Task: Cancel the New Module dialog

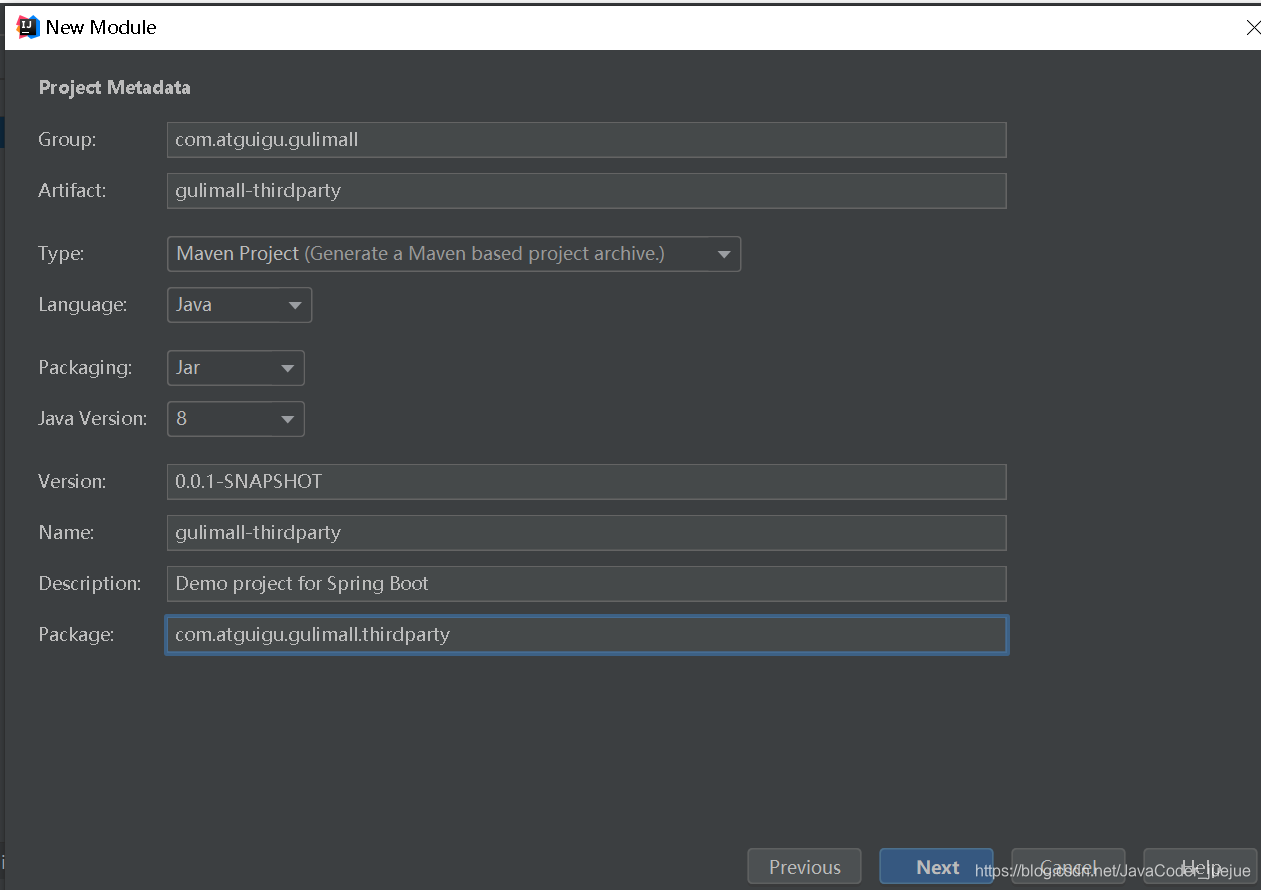Action: [1068, 867]
